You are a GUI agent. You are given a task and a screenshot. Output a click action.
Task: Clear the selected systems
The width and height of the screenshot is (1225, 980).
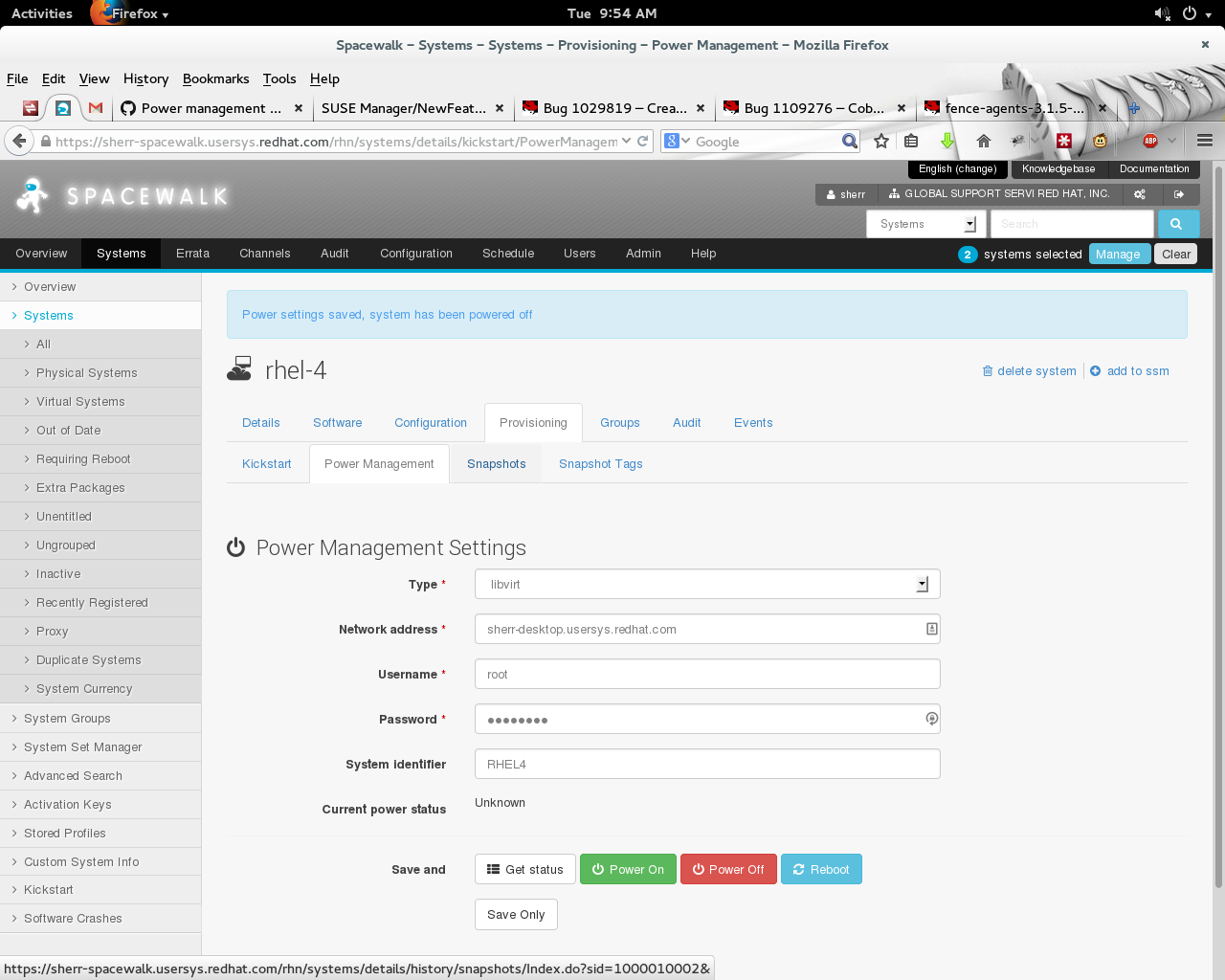pyautogui.click(x=1176, y=254)
